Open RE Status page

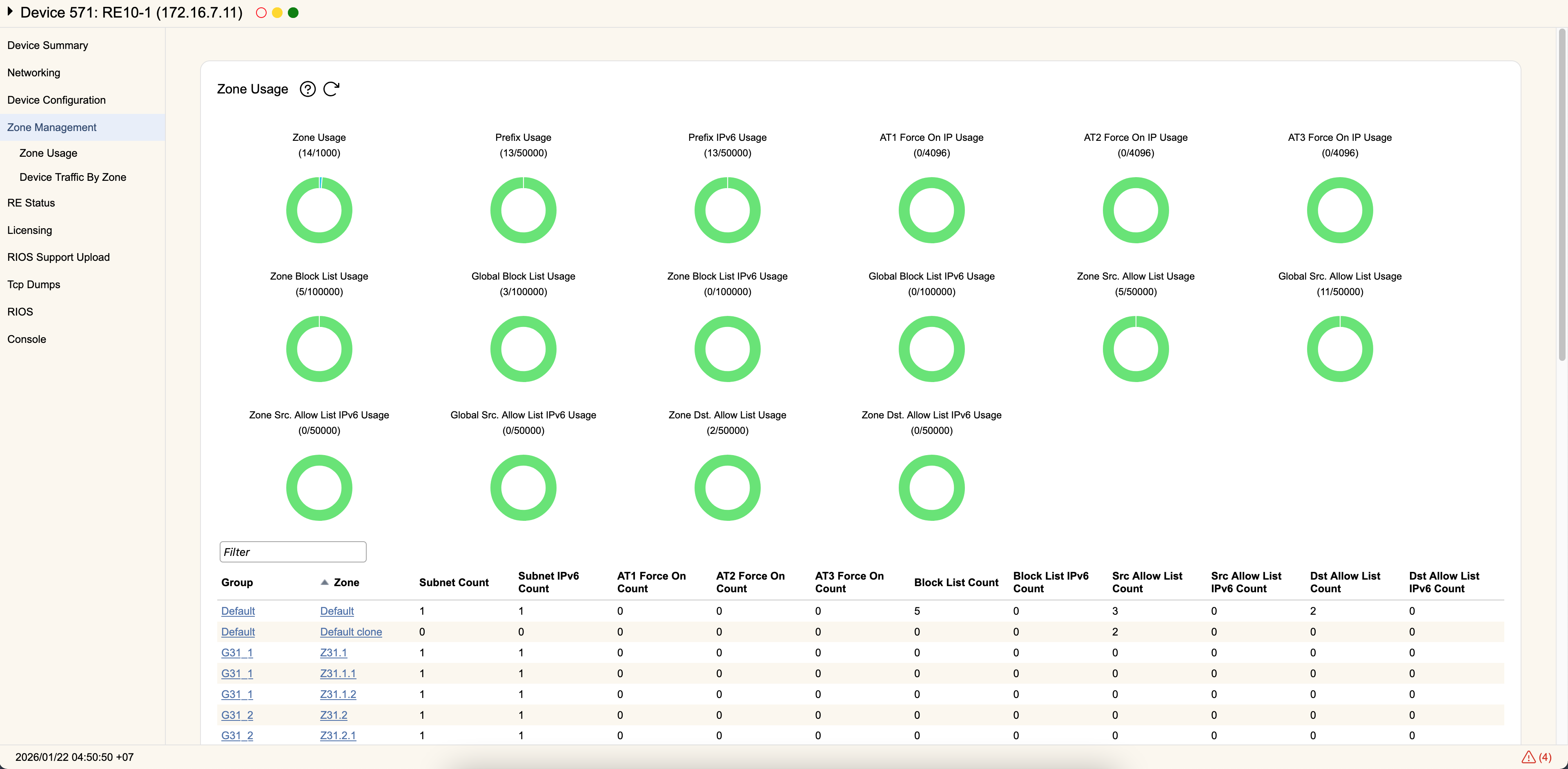pos(31,202)
